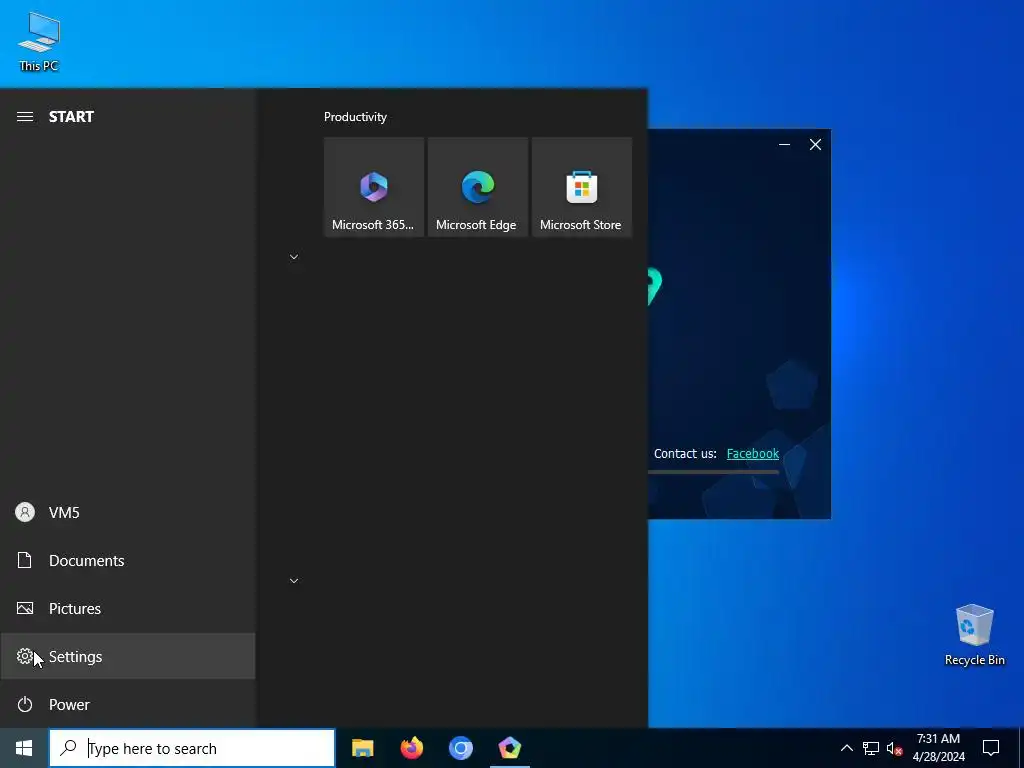Screen dimensions: 1024x768
Task: Click the START heading label
Action: pyautogui.click(x=71, y=117)
